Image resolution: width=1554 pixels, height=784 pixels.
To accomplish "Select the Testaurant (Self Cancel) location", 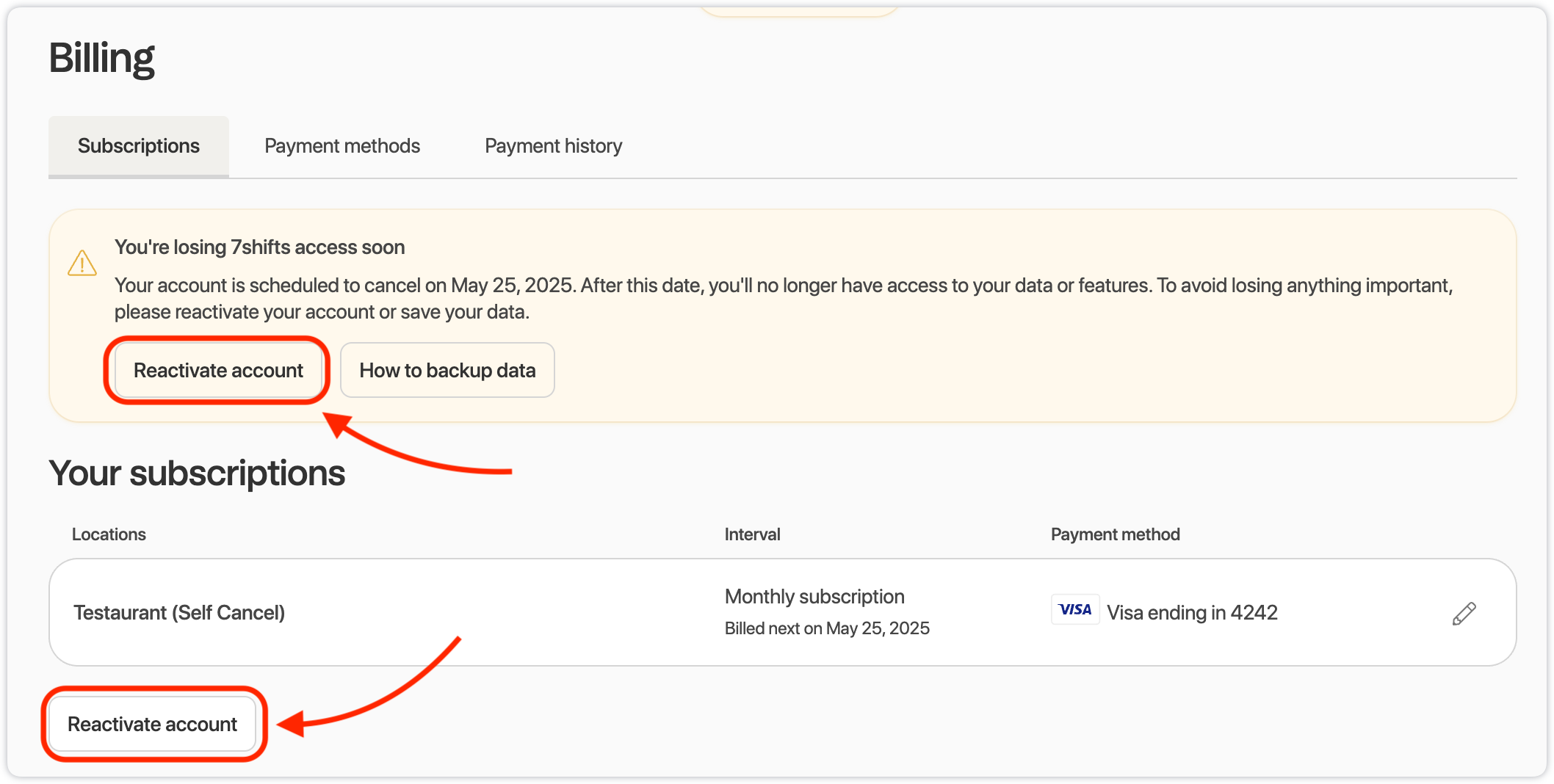I will point(179,612).
